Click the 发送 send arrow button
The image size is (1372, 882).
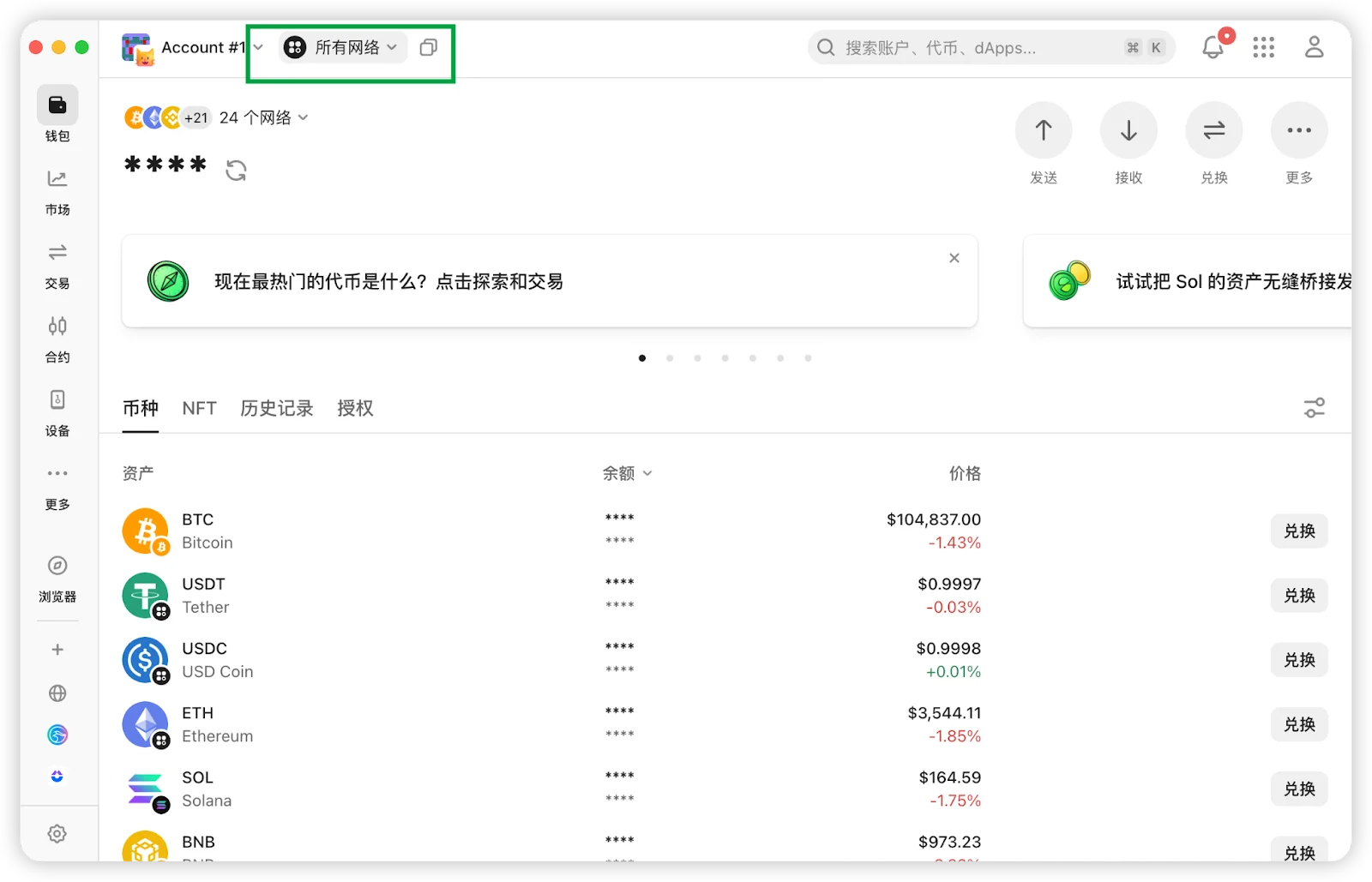[x=1043, y=130]
